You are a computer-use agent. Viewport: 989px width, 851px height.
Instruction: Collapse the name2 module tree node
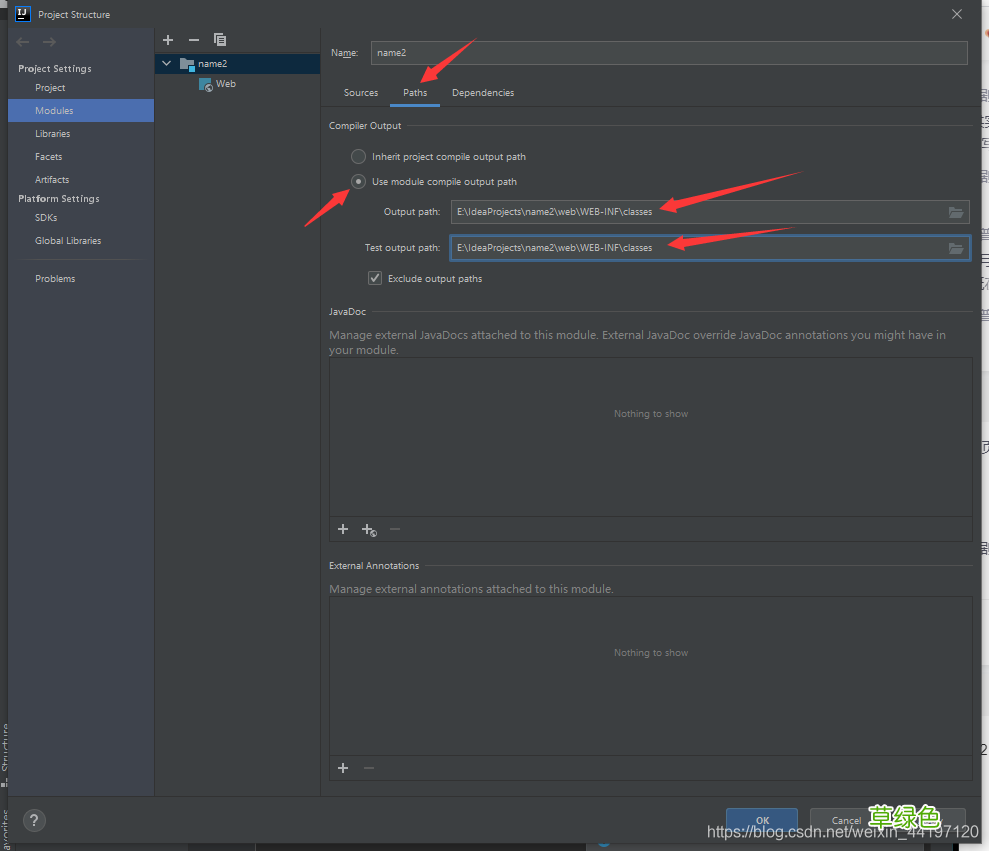tap(167, 64)
